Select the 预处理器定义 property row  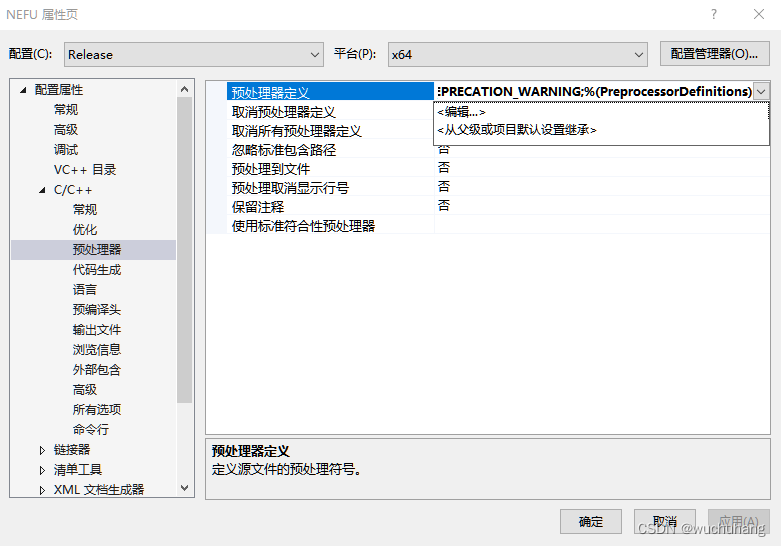coord(330,92)
